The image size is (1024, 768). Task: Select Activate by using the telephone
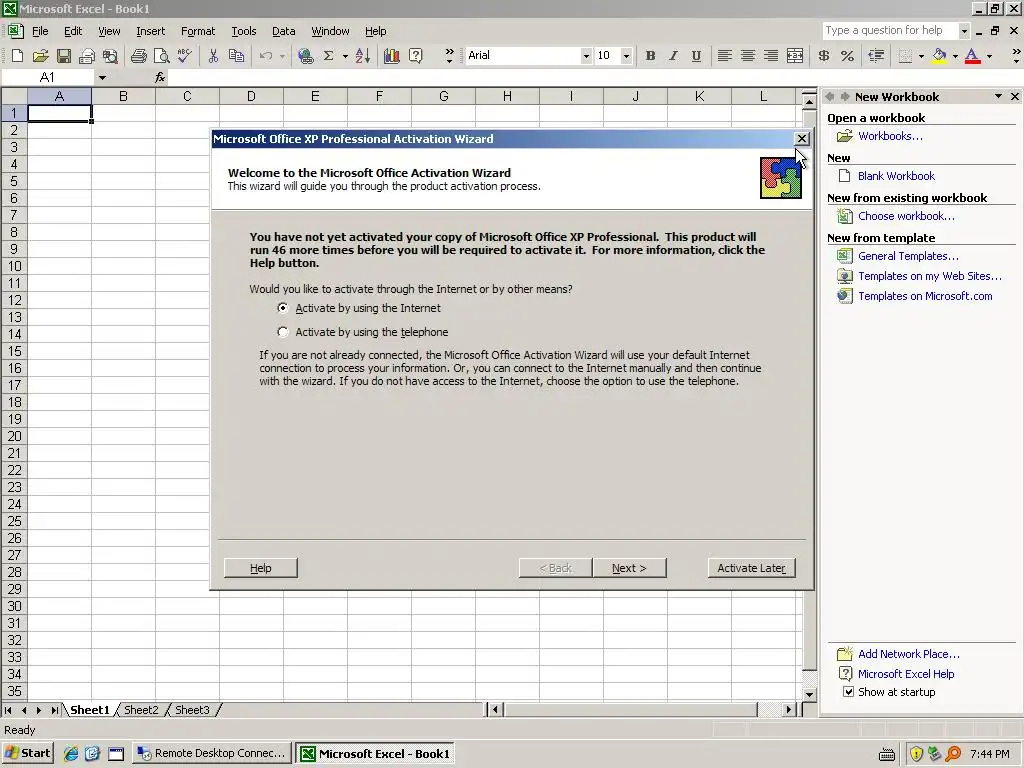click(x=283, y=332)
